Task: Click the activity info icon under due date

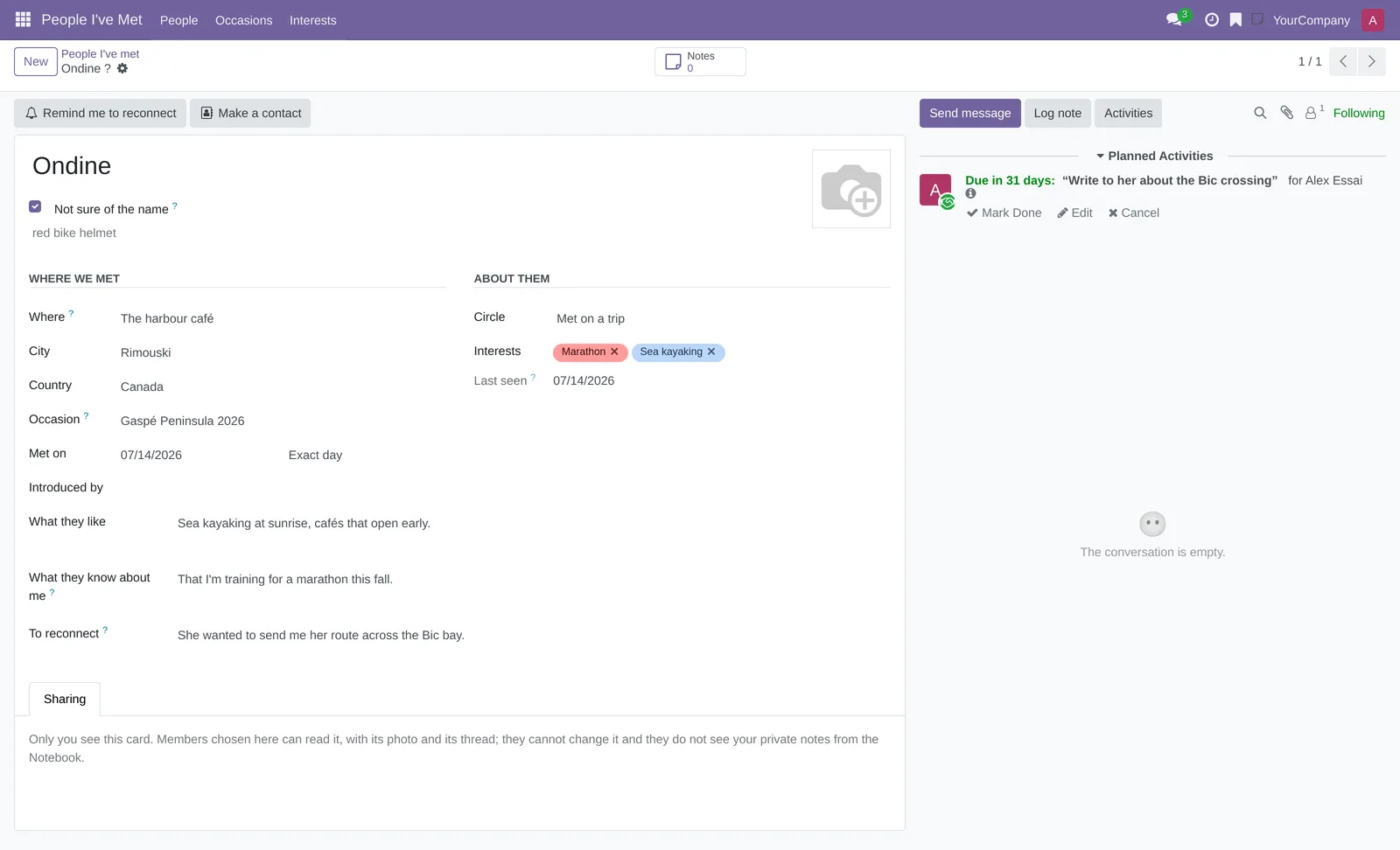Action: (970, 193)
